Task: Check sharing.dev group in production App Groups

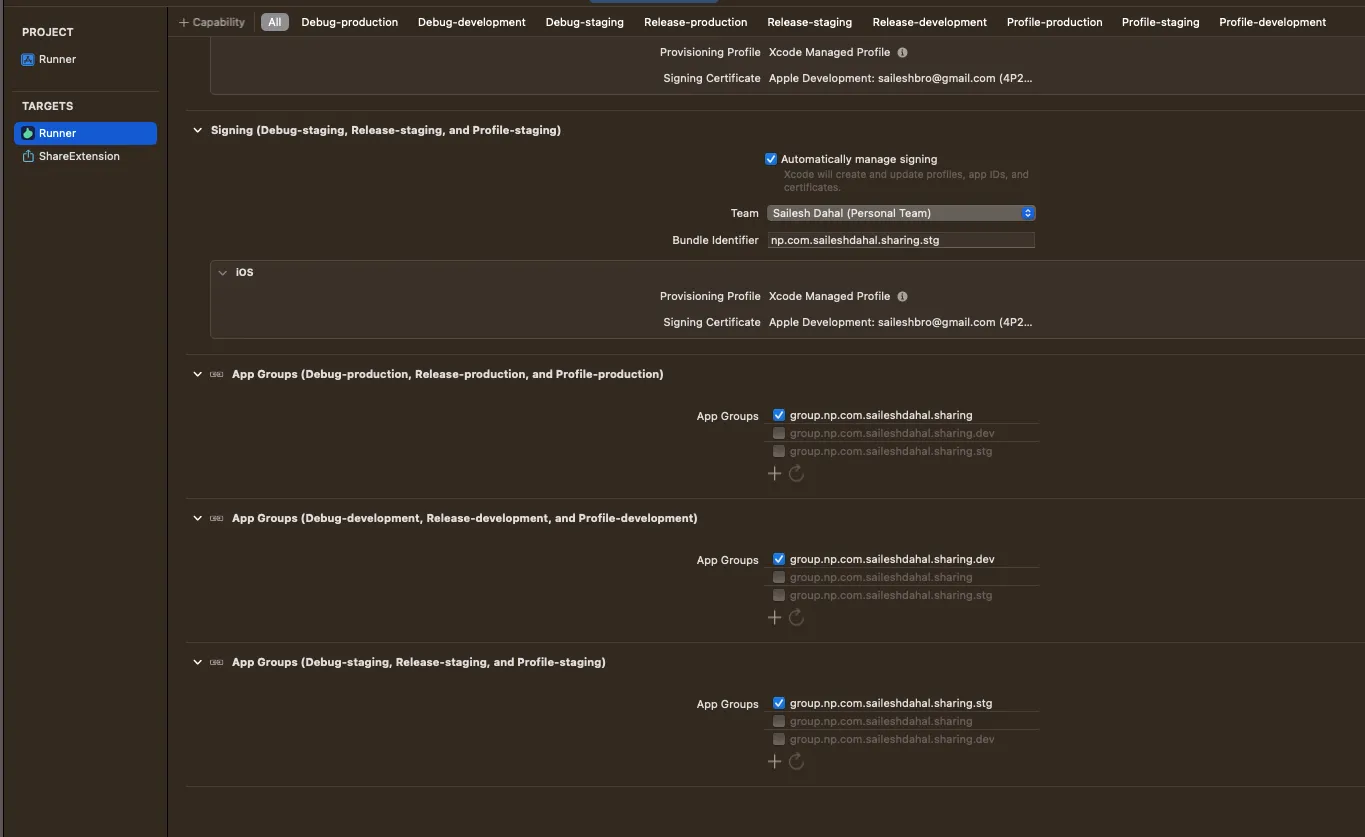Action: tap(779, 433)
